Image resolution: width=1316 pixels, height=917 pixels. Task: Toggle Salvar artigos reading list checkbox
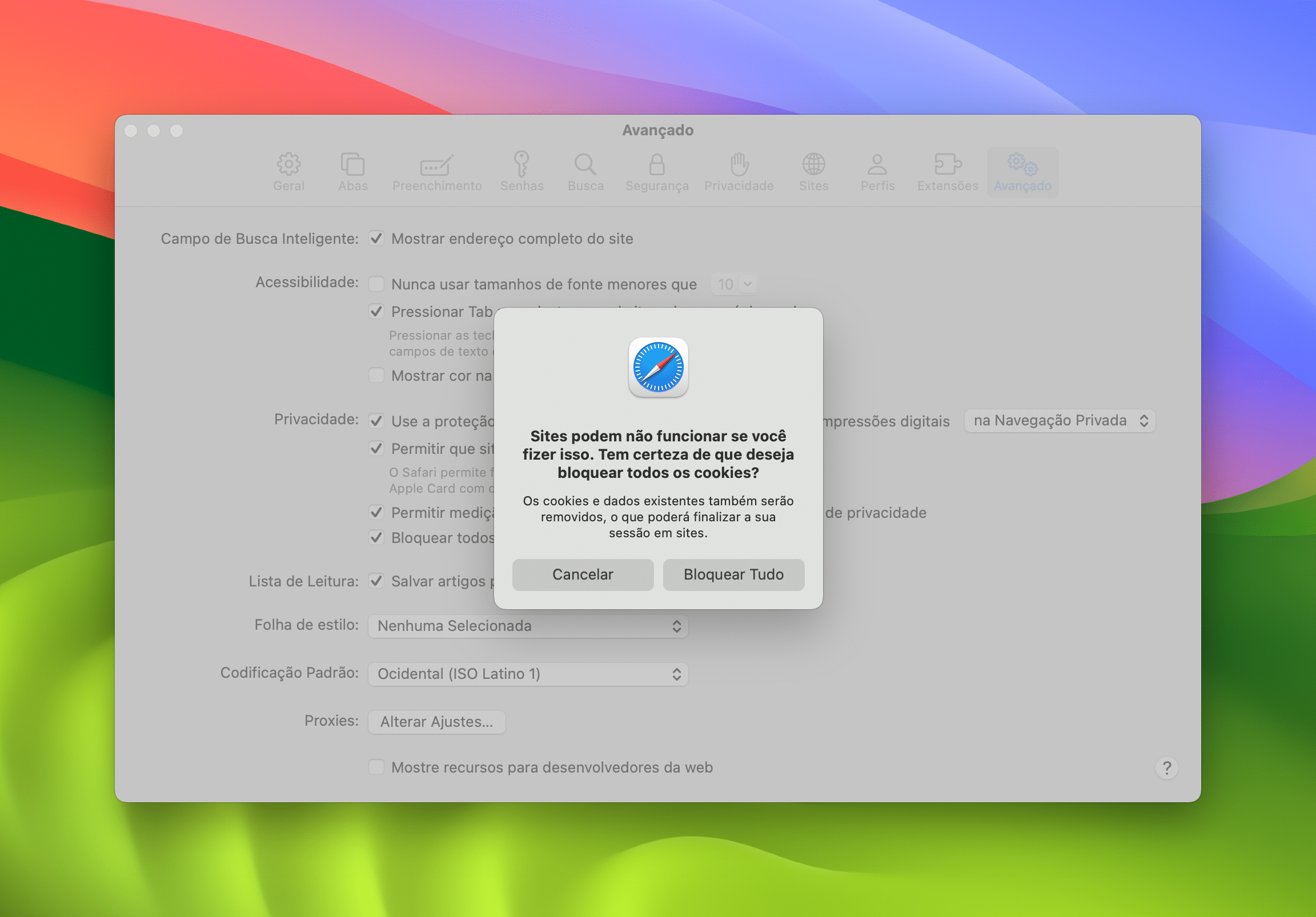(376, 582)
